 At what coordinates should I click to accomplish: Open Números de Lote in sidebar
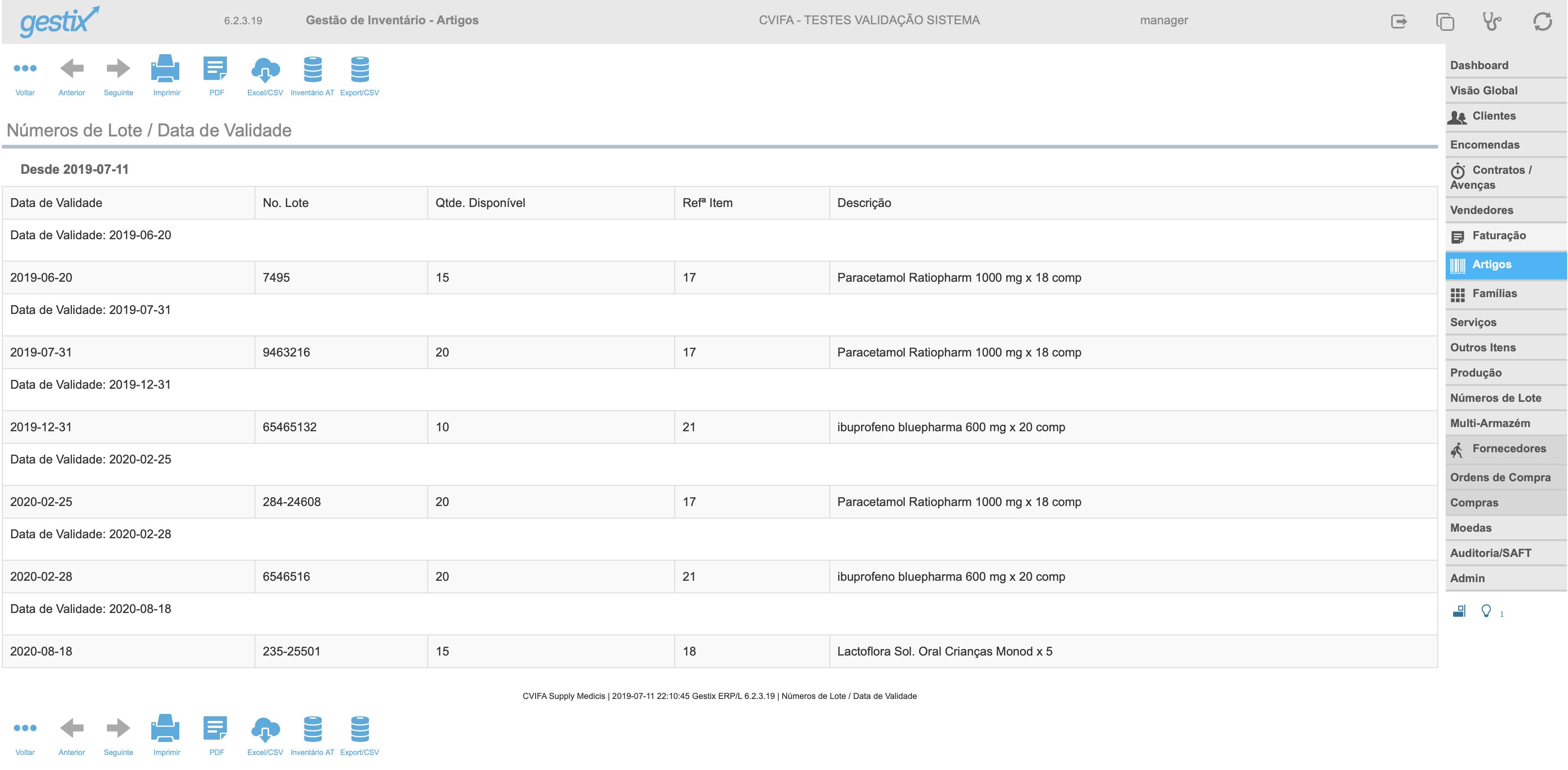click(1506, 398)
